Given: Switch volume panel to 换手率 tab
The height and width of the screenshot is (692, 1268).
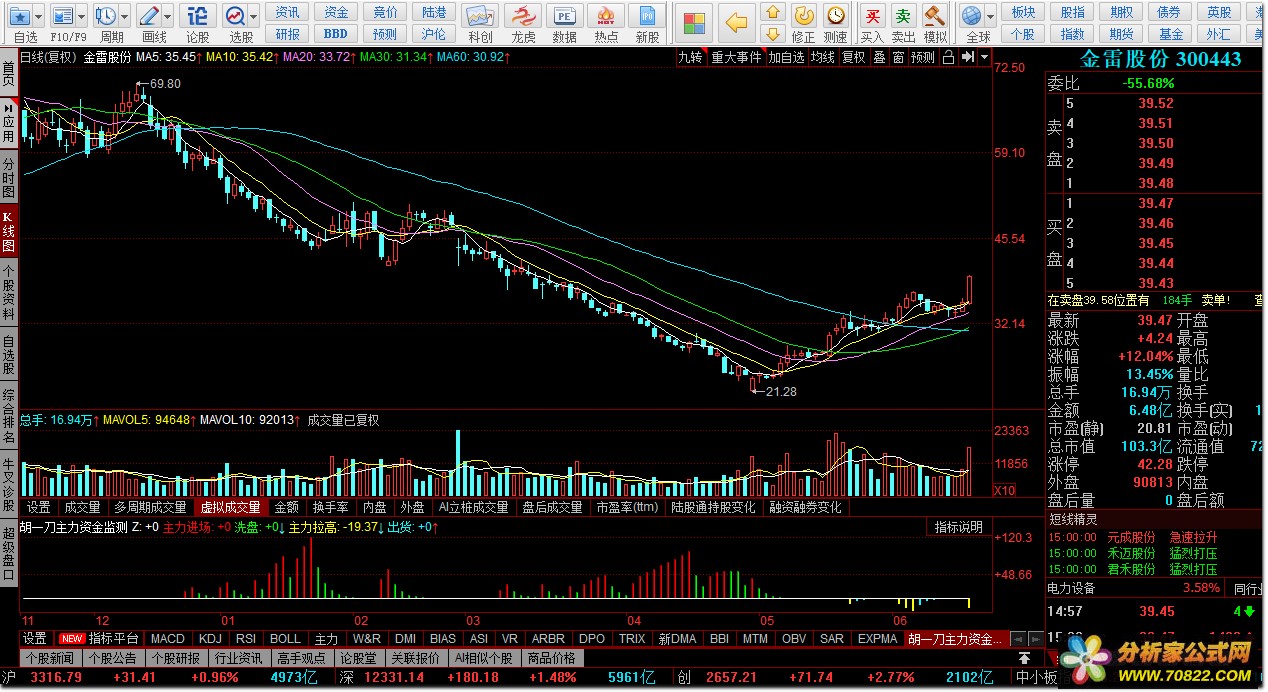Looking at the screenshot, I should pos(331,507).
